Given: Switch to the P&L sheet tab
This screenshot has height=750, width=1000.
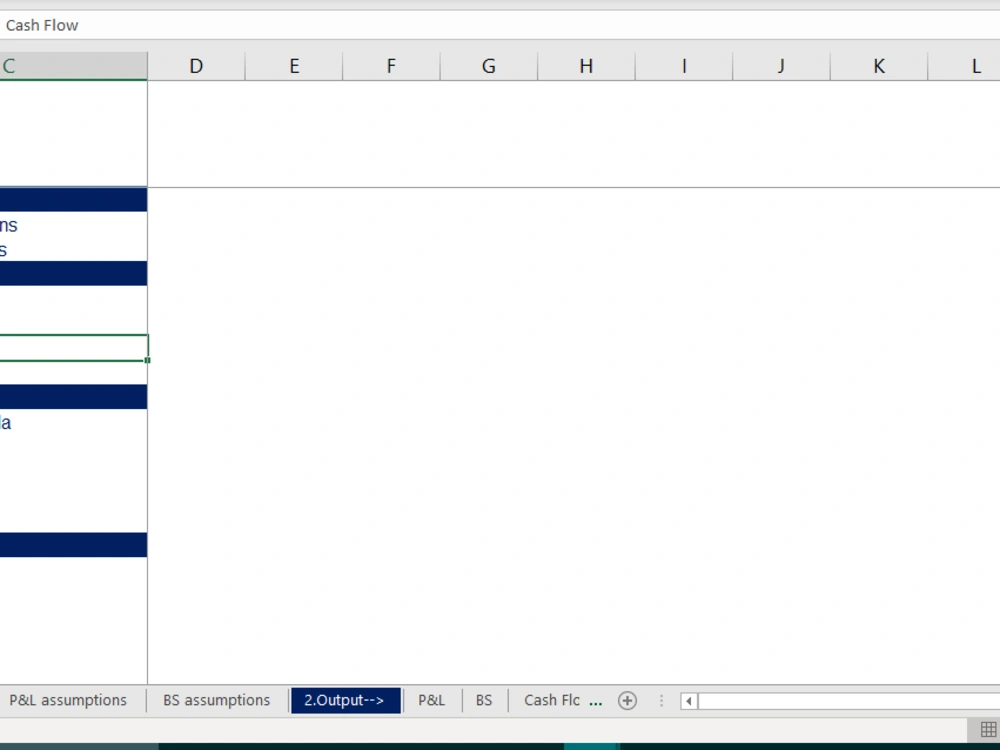Looking at the screenshot, I should (432, 700).
